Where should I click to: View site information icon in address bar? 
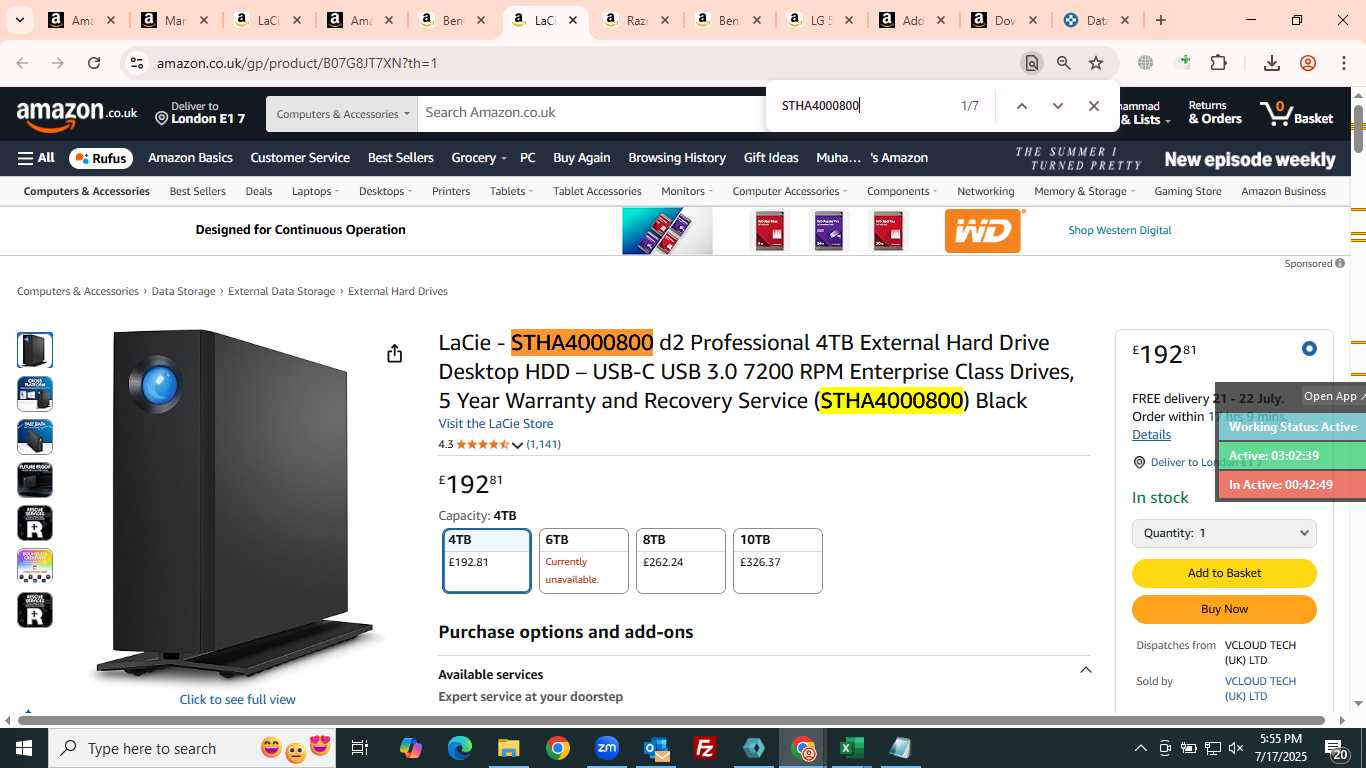pyautogui.click(x=137, y=63)
